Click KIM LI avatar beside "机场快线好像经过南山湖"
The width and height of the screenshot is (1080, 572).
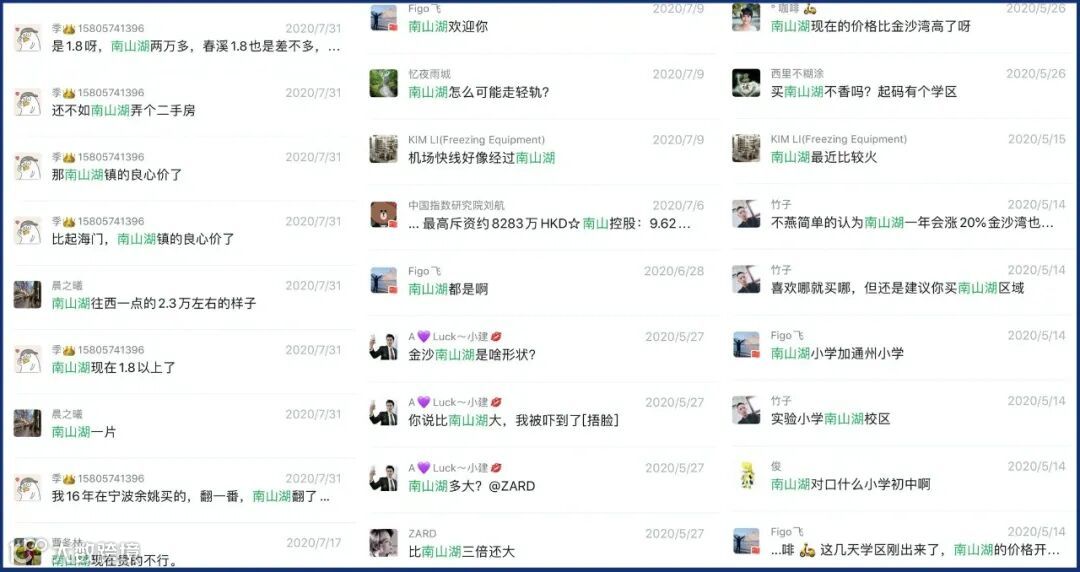click(x=384, y=149)
